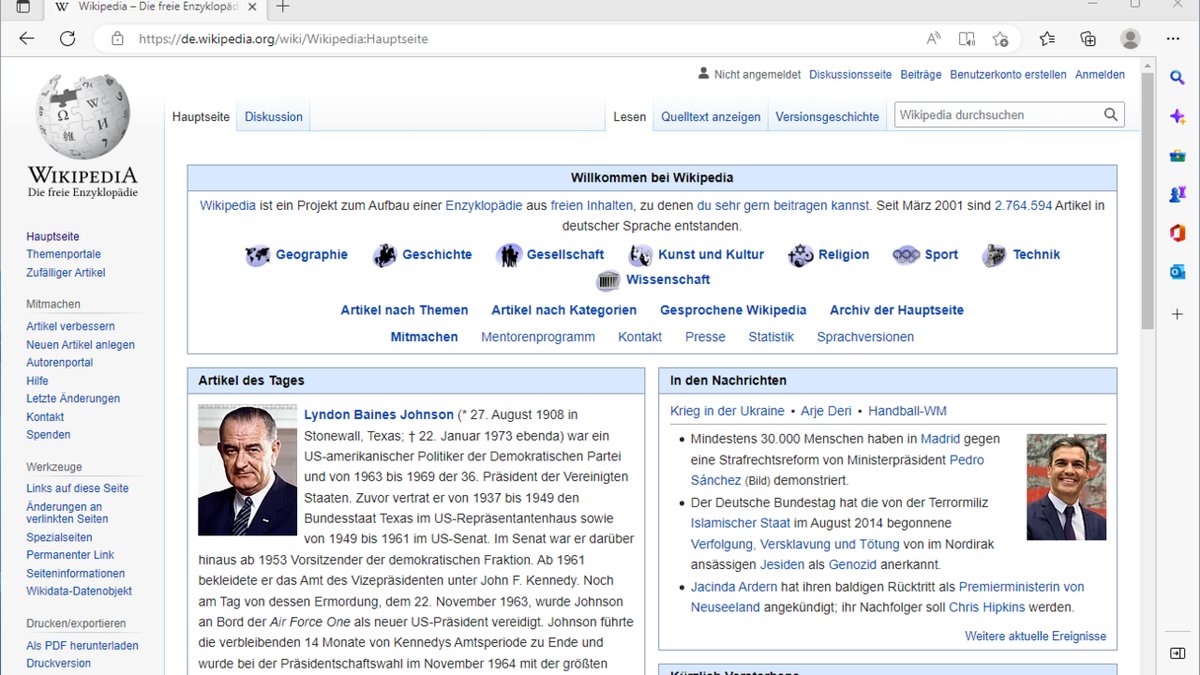
Task: Follow the Zufälliger Artikel sidebar link
Action: (65, 273)
